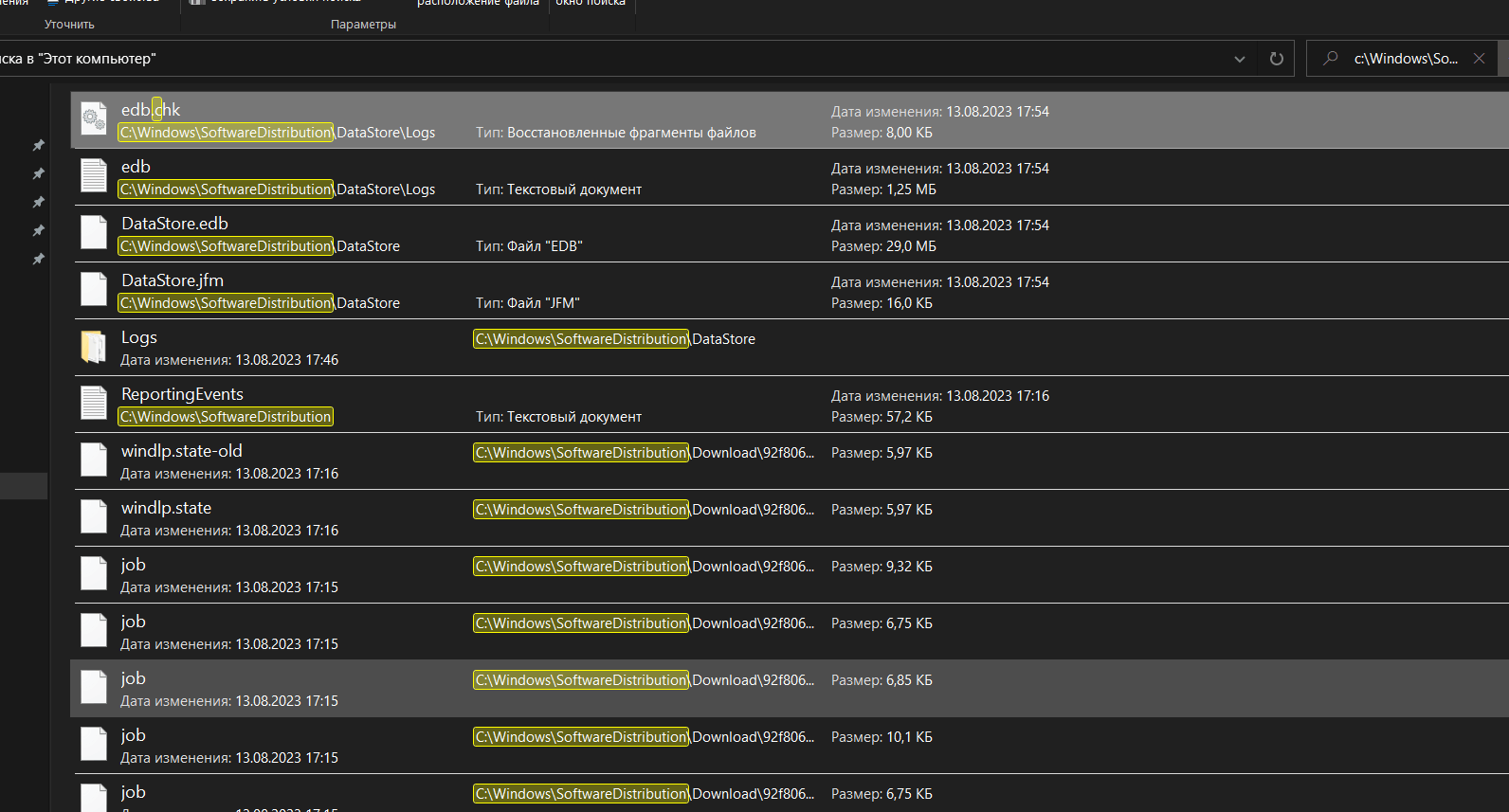The image size is (1509, 812).
Task: Click the Logs folder path C:\Windows\SoftwareDistribution\DataStore
Action: click(614, 339)
